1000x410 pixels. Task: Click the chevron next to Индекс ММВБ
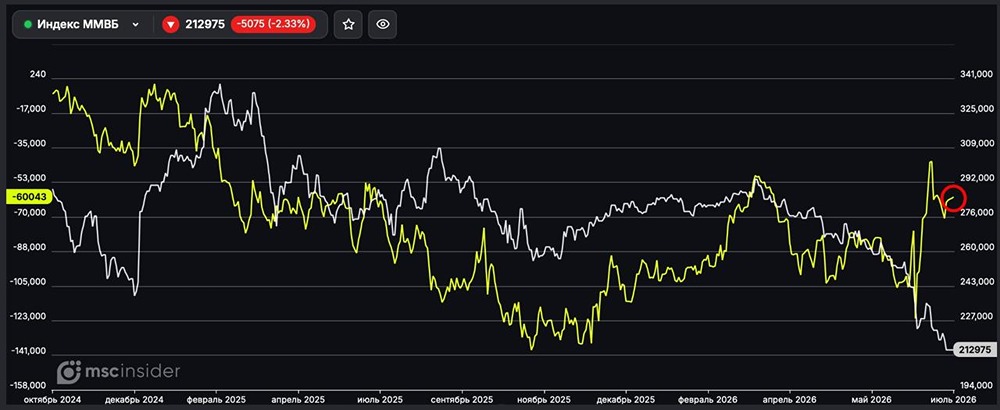pyautogui.click(x=135, y=25)
